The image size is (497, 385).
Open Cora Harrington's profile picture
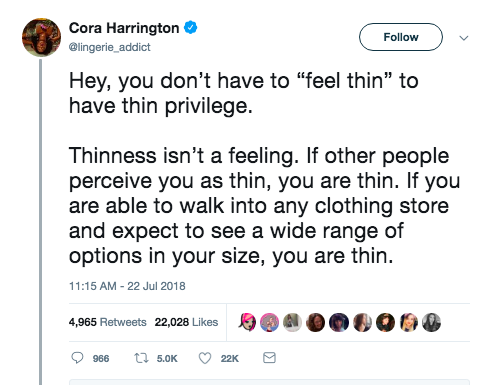point(41,37)
